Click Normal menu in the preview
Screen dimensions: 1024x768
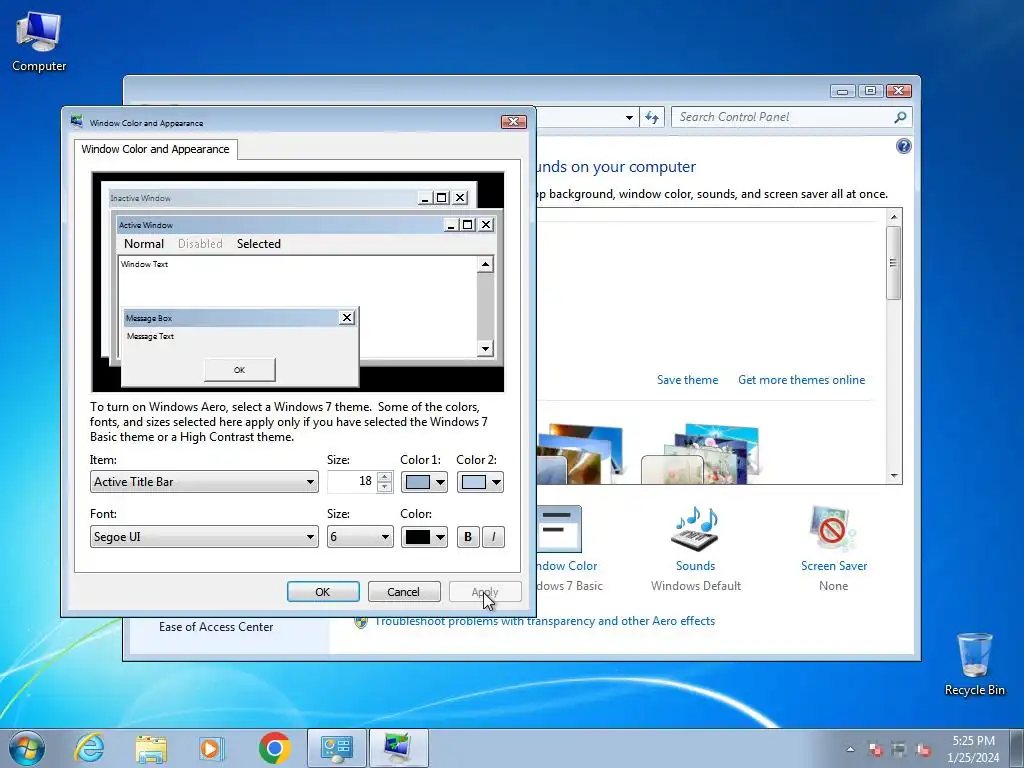click(144, 244)
